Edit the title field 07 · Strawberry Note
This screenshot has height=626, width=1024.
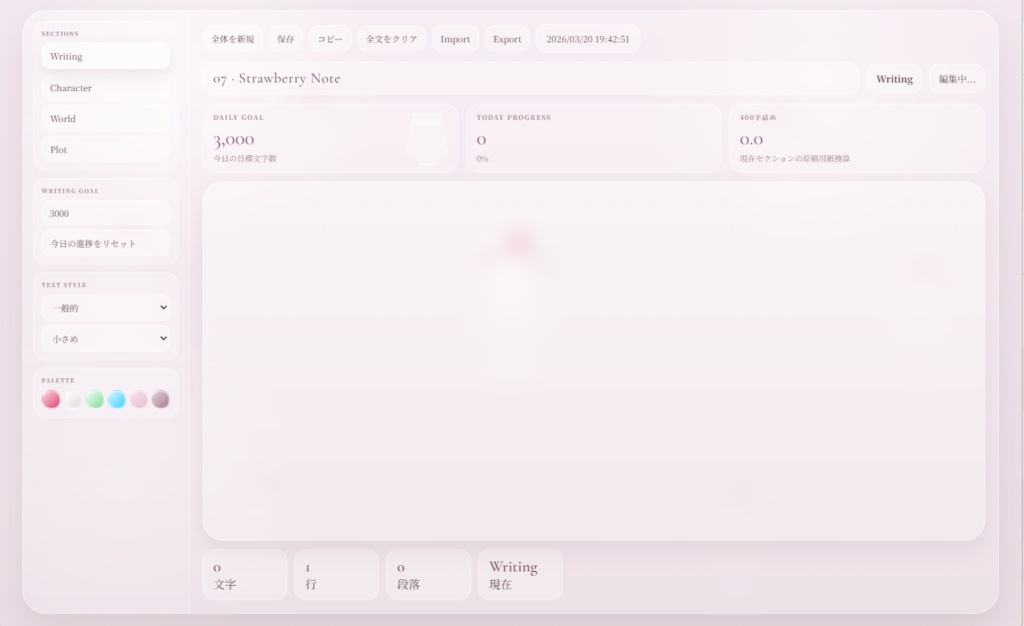531,78
